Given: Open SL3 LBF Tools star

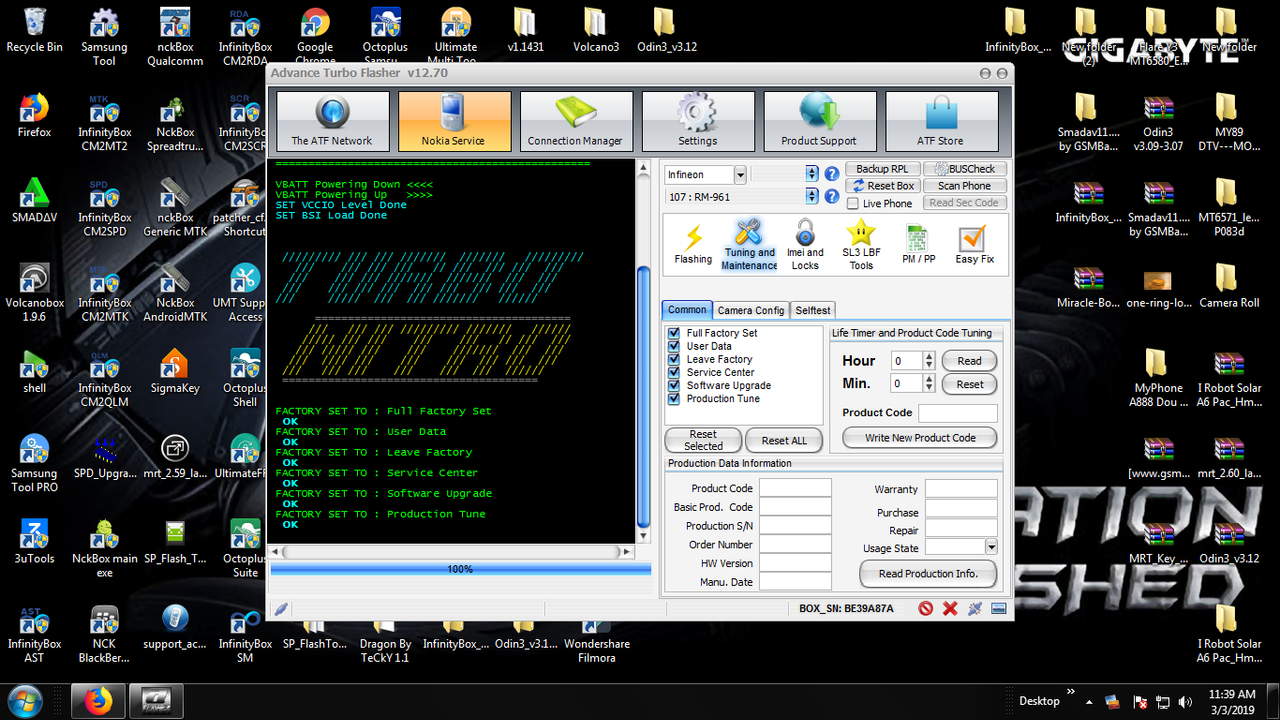Looking at the screenshot, I should (x=861, y=245).
